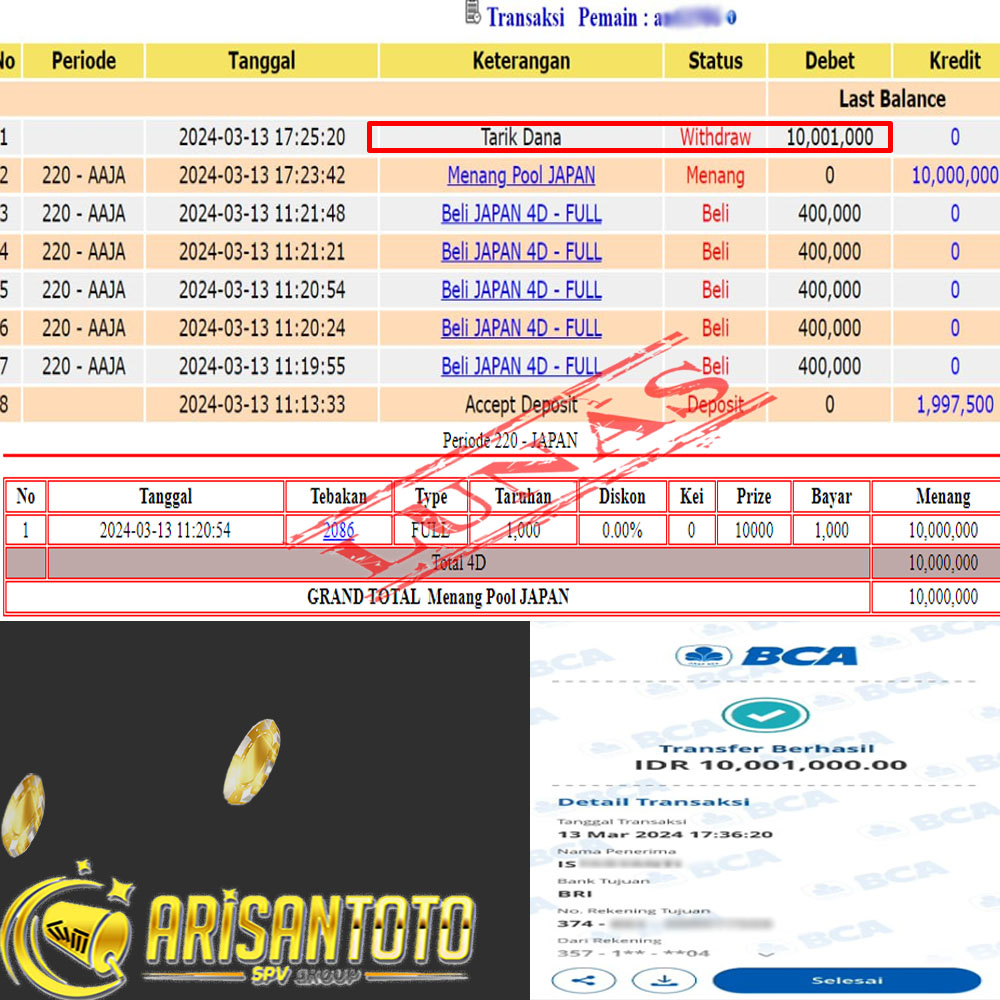1000x1000 pixels.
Task: Click the BCA logo
Action: pyautogui.click(x=766, y=655)
